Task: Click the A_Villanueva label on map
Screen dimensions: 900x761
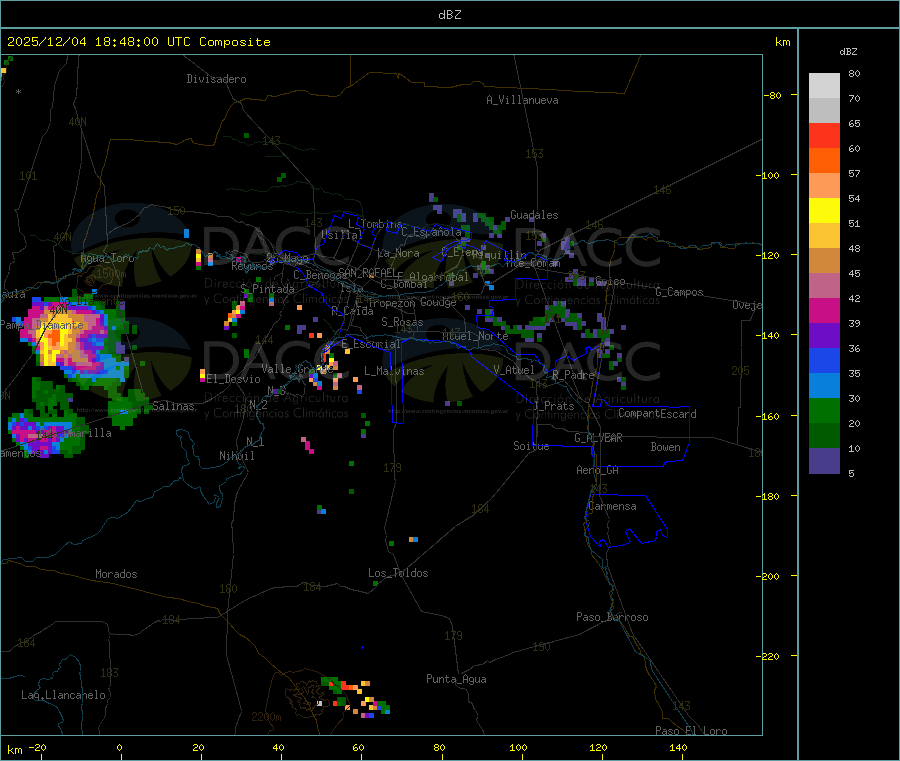Action: (522, 100)
